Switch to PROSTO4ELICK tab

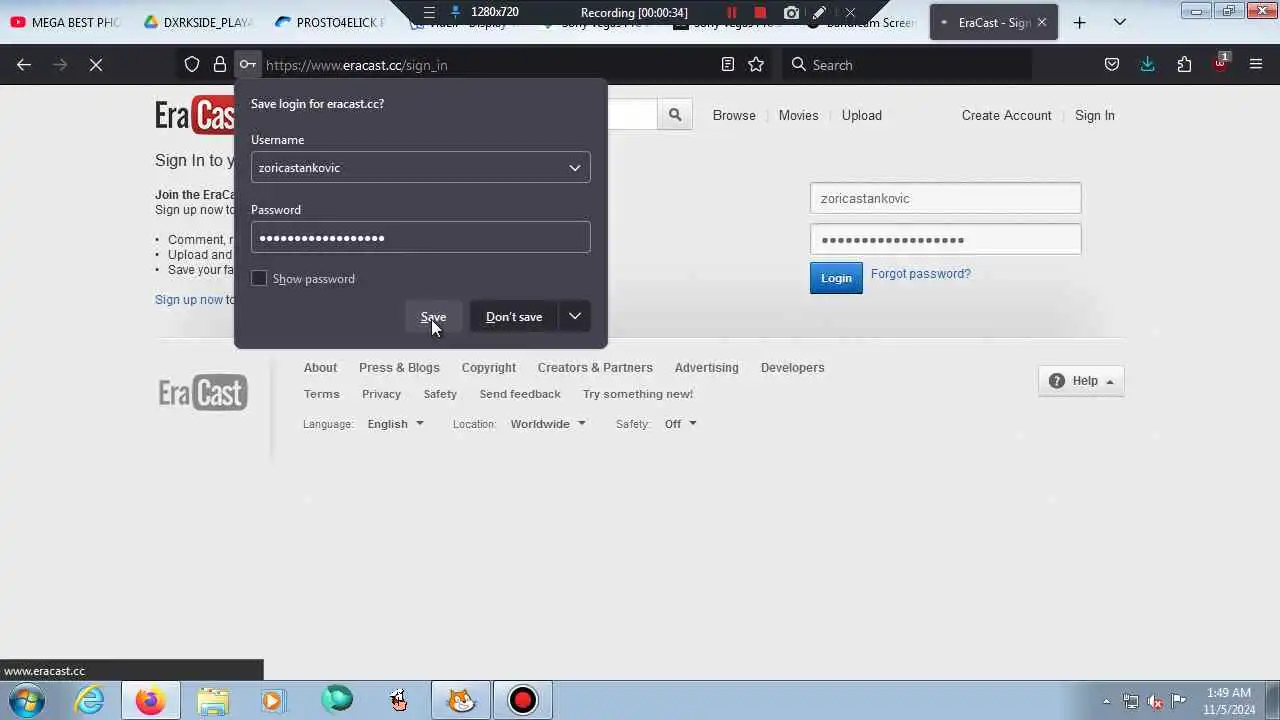click(x=330, y=22)
